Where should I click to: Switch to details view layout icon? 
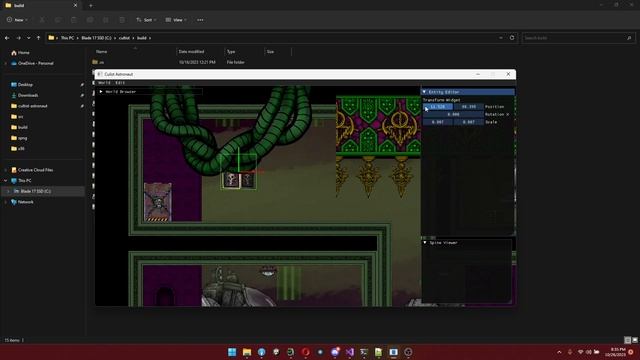pyautogui.click(x=627, y=340)
